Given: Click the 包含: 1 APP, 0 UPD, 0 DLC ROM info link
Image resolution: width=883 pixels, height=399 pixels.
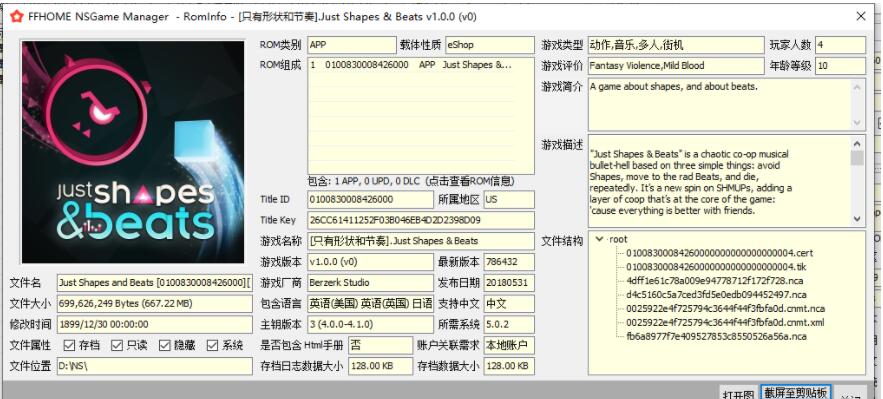Looking at the screenshot, I should 411,181.
